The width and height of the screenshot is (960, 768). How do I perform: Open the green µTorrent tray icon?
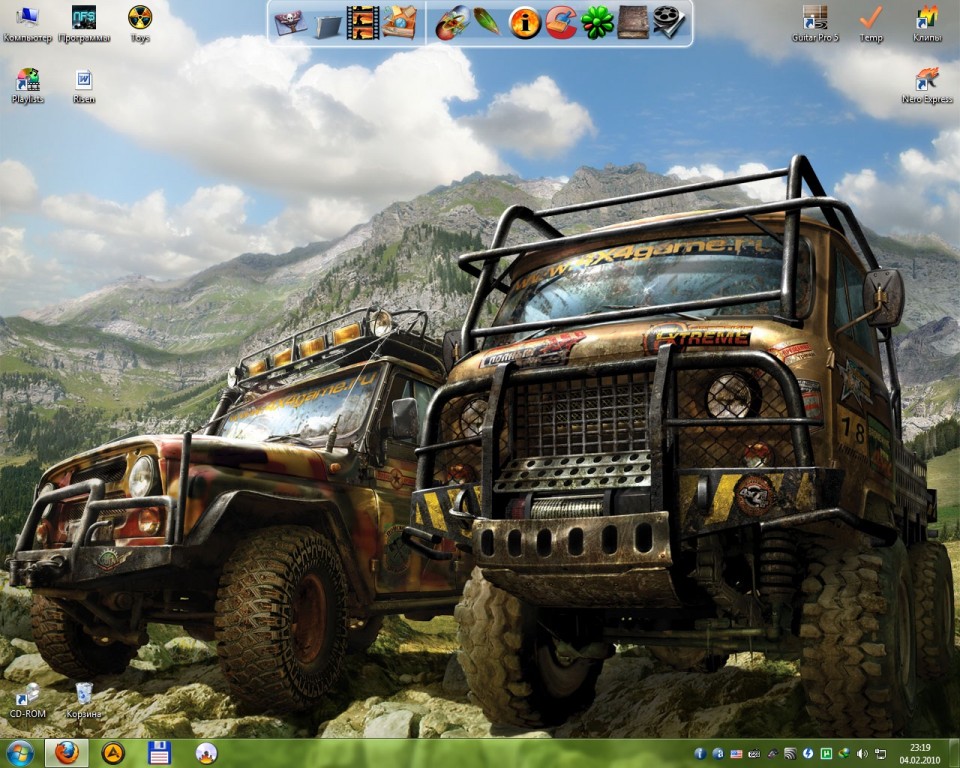(826, 754)
